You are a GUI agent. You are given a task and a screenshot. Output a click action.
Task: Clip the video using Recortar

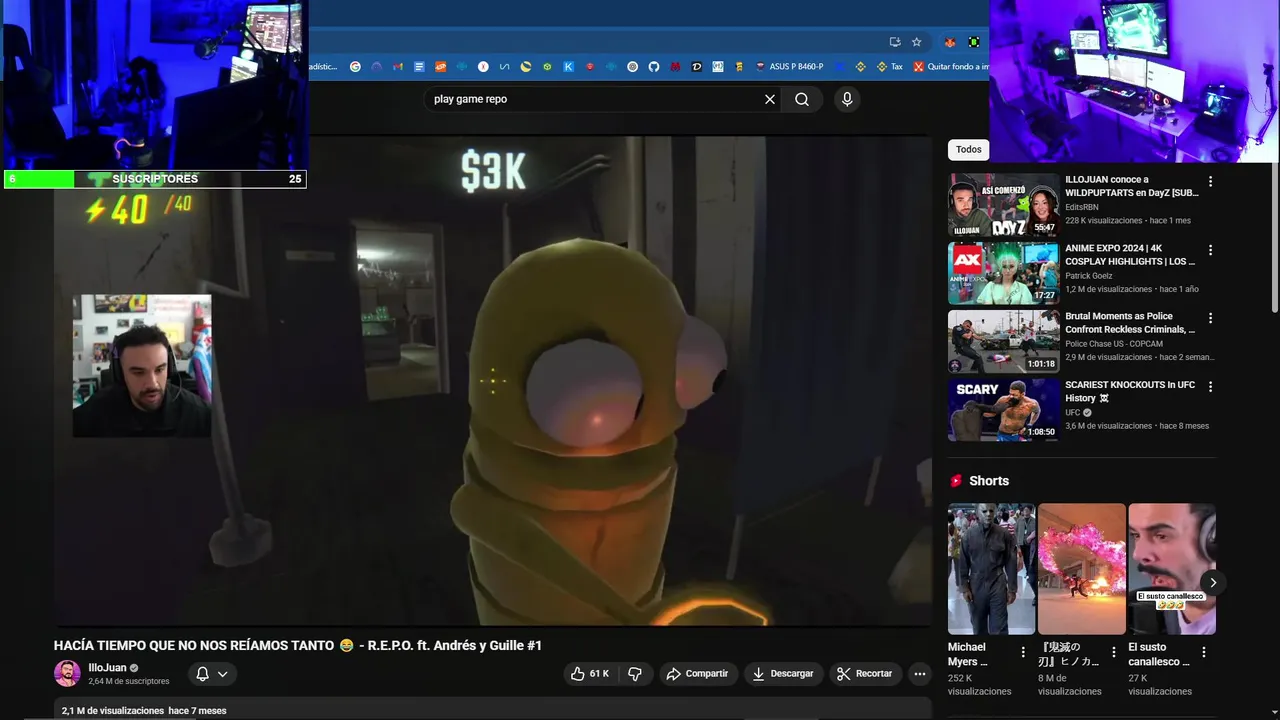coord(865,674)
